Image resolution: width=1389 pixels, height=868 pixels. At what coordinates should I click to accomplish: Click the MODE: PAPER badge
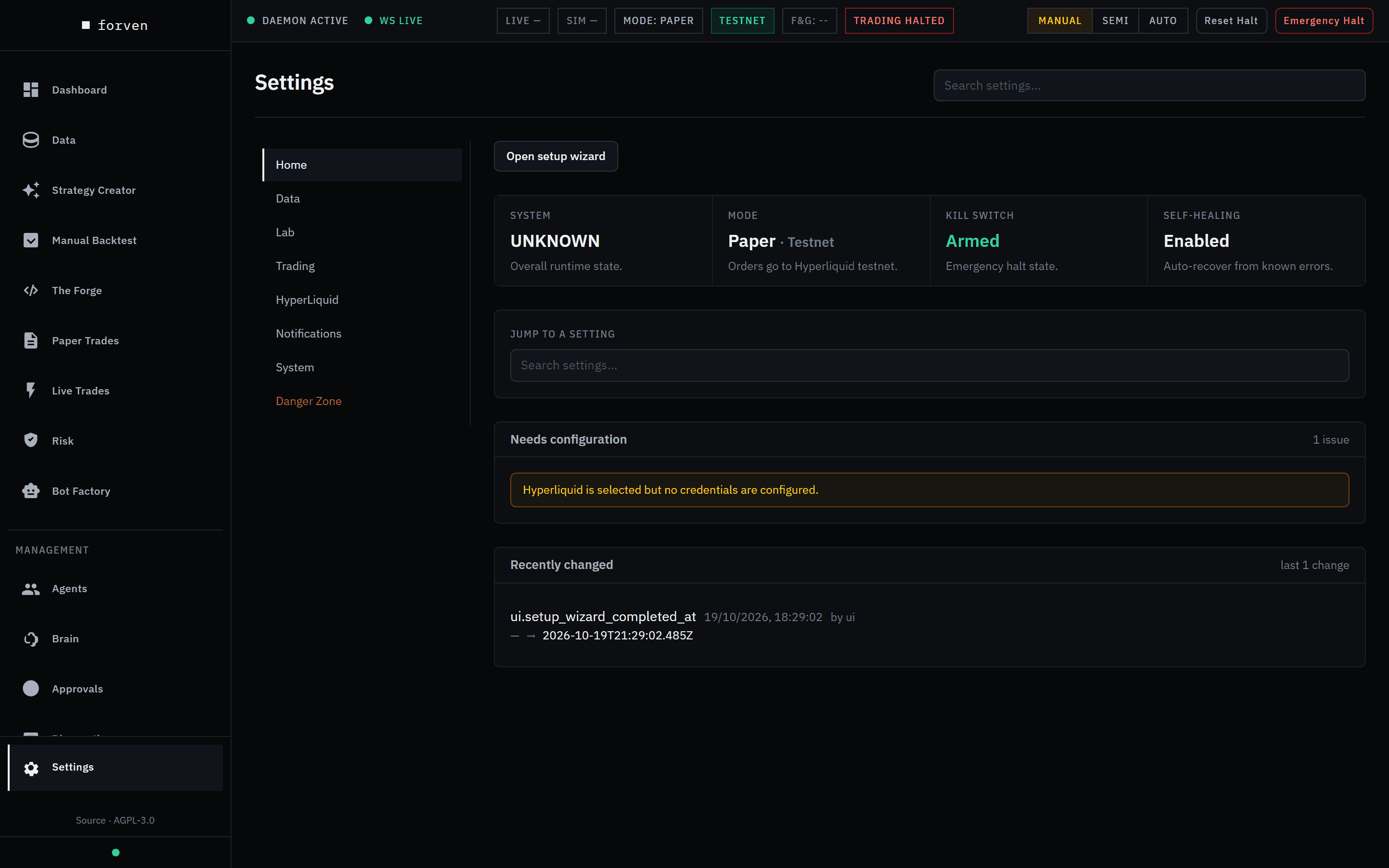[658, 21]
